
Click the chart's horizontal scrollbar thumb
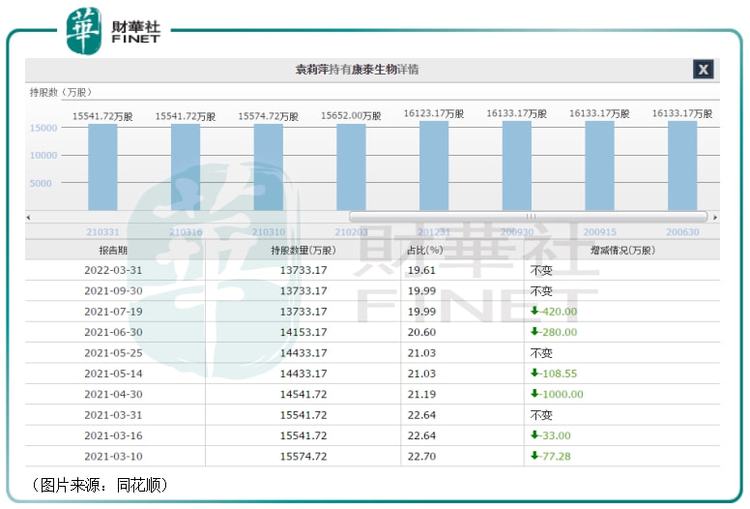pos(528,217)
